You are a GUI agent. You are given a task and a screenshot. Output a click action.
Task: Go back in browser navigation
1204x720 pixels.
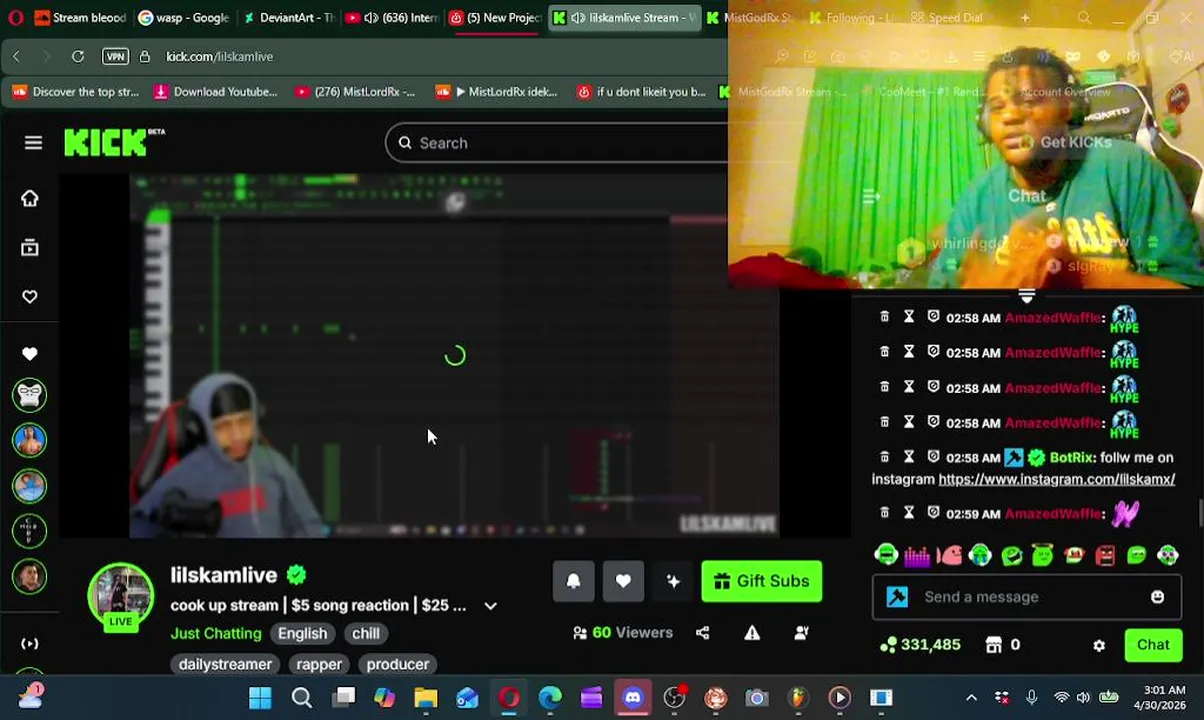(x=16, y=56)
